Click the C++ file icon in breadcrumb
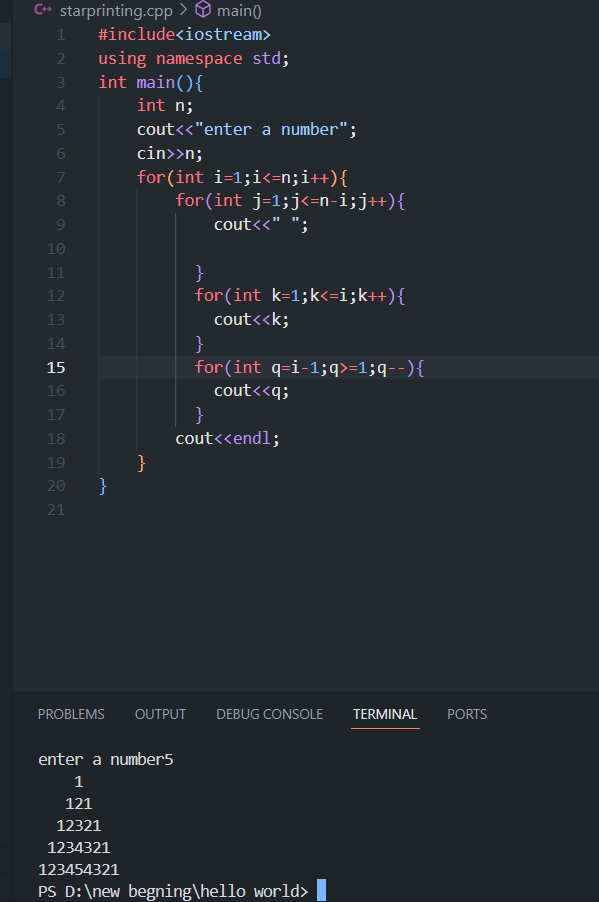The height and width of the screenshot is (902, 599). pyautogui.click(x=43, y=9)
